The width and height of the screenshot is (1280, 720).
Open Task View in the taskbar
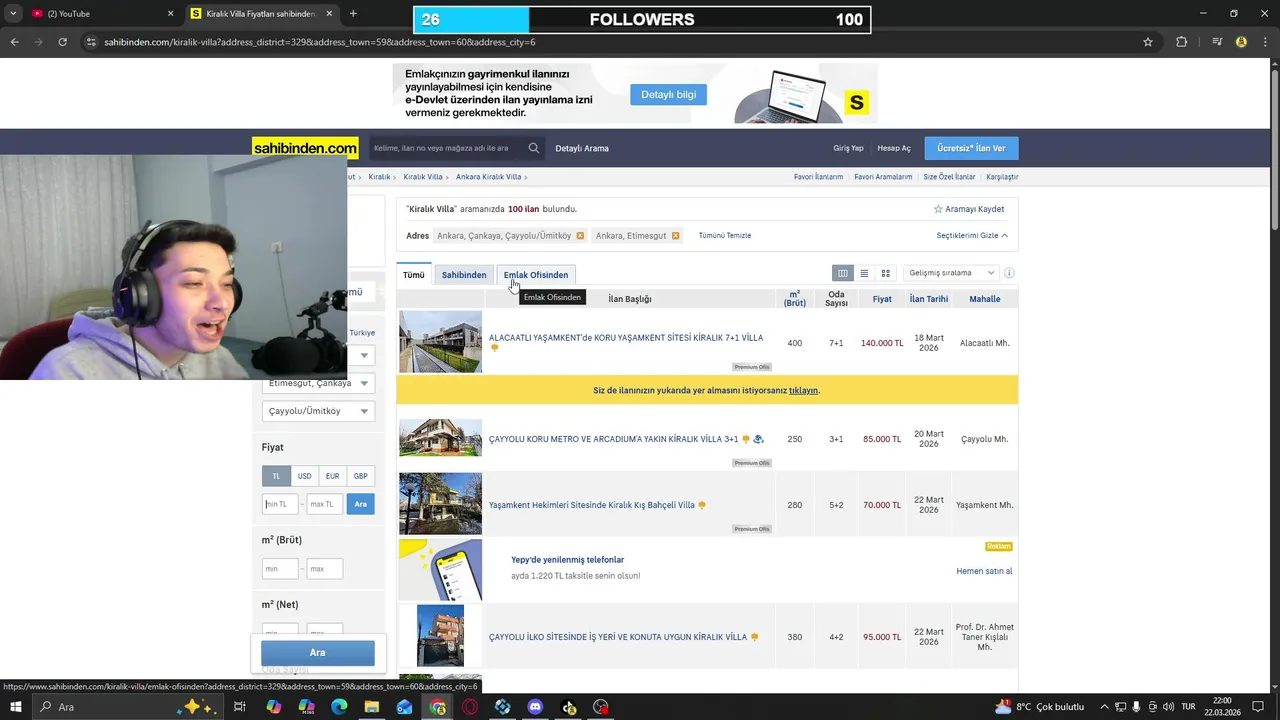click(240, 707)
